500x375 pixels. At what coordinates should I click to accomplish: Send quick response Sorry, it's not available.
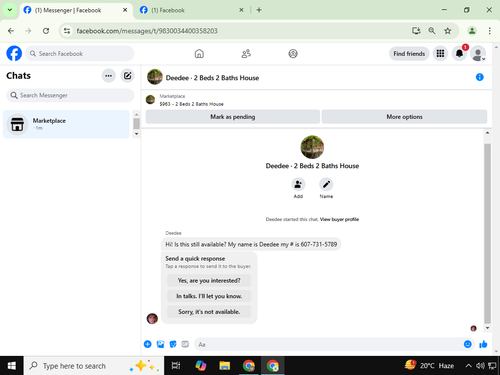(x=209, y=312)
